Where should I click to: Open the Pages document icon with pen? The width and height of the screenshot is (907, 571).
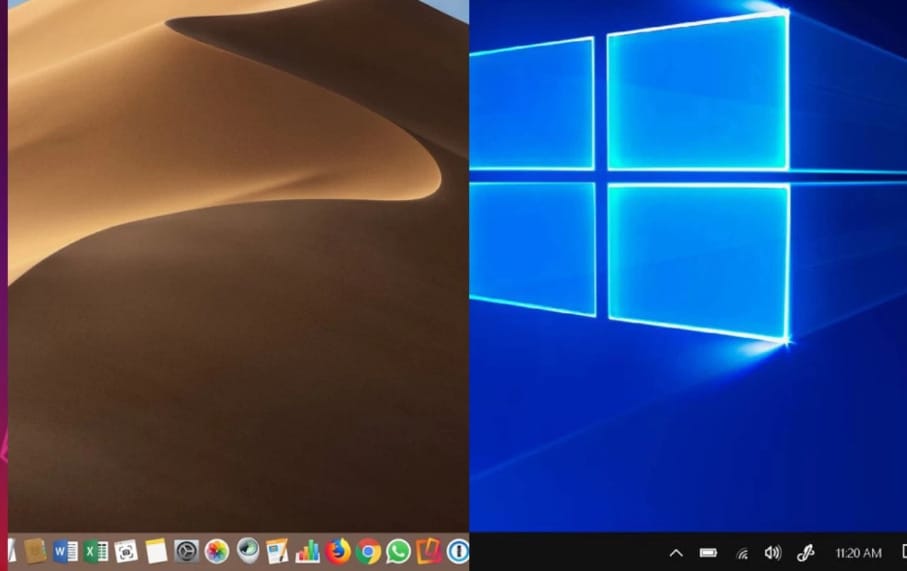coord(277,551)
